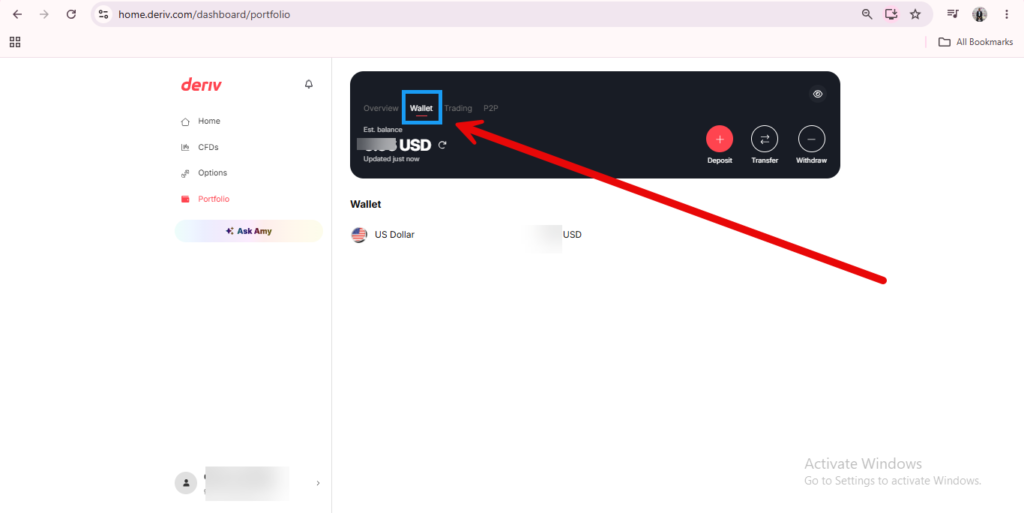Click the user avatar icon at bottom
Image resolution: width=1024 pixels, height=513 pixels.
coord(185,484)
